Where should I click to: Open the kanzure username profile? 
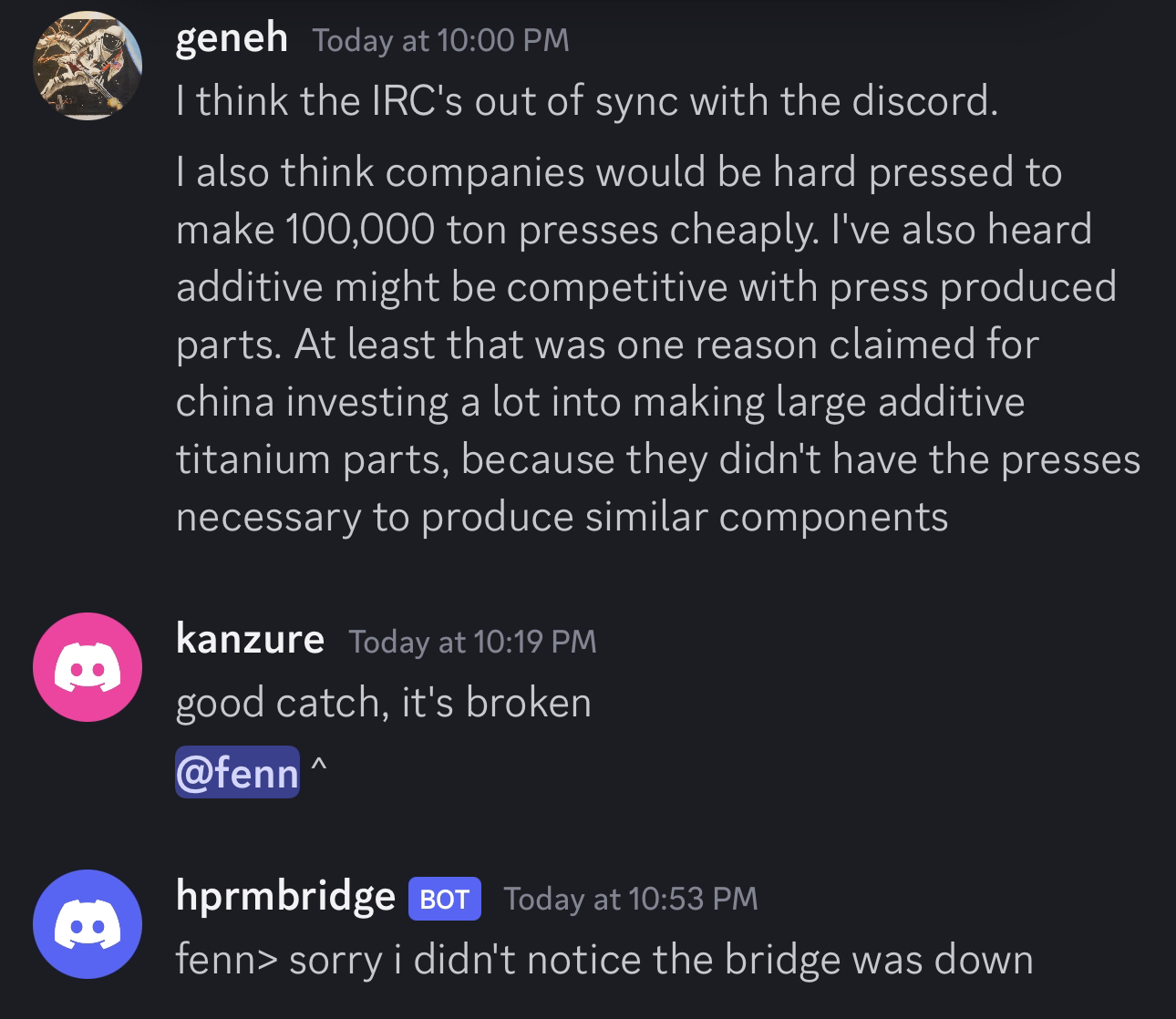coord(250,639)
